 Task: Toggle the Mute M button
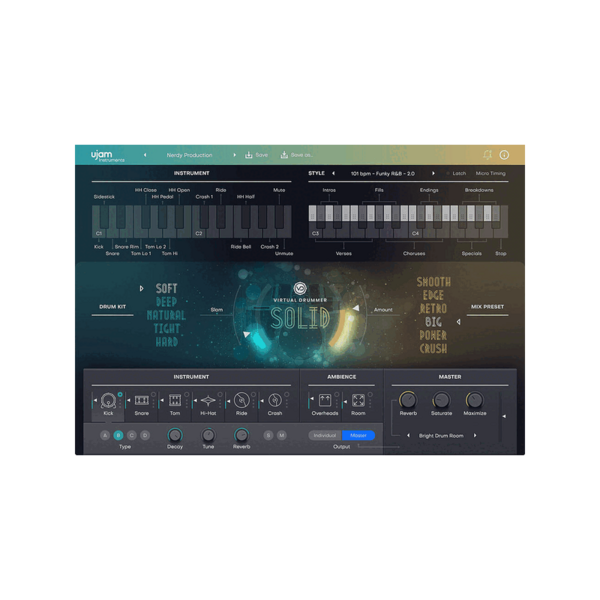coord(282,435)
